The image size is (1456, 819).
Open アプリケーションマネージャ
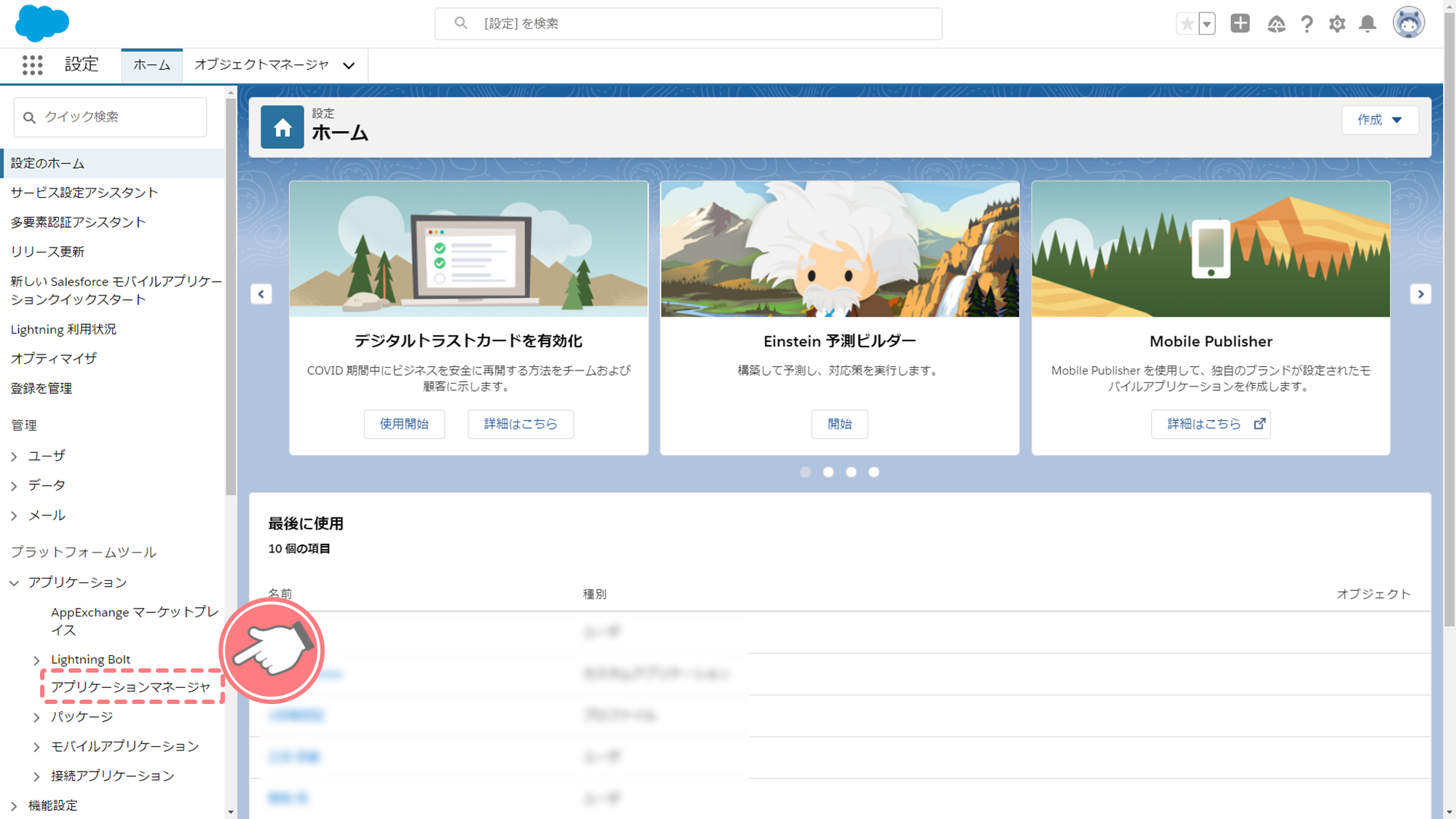tap(131, 687)
